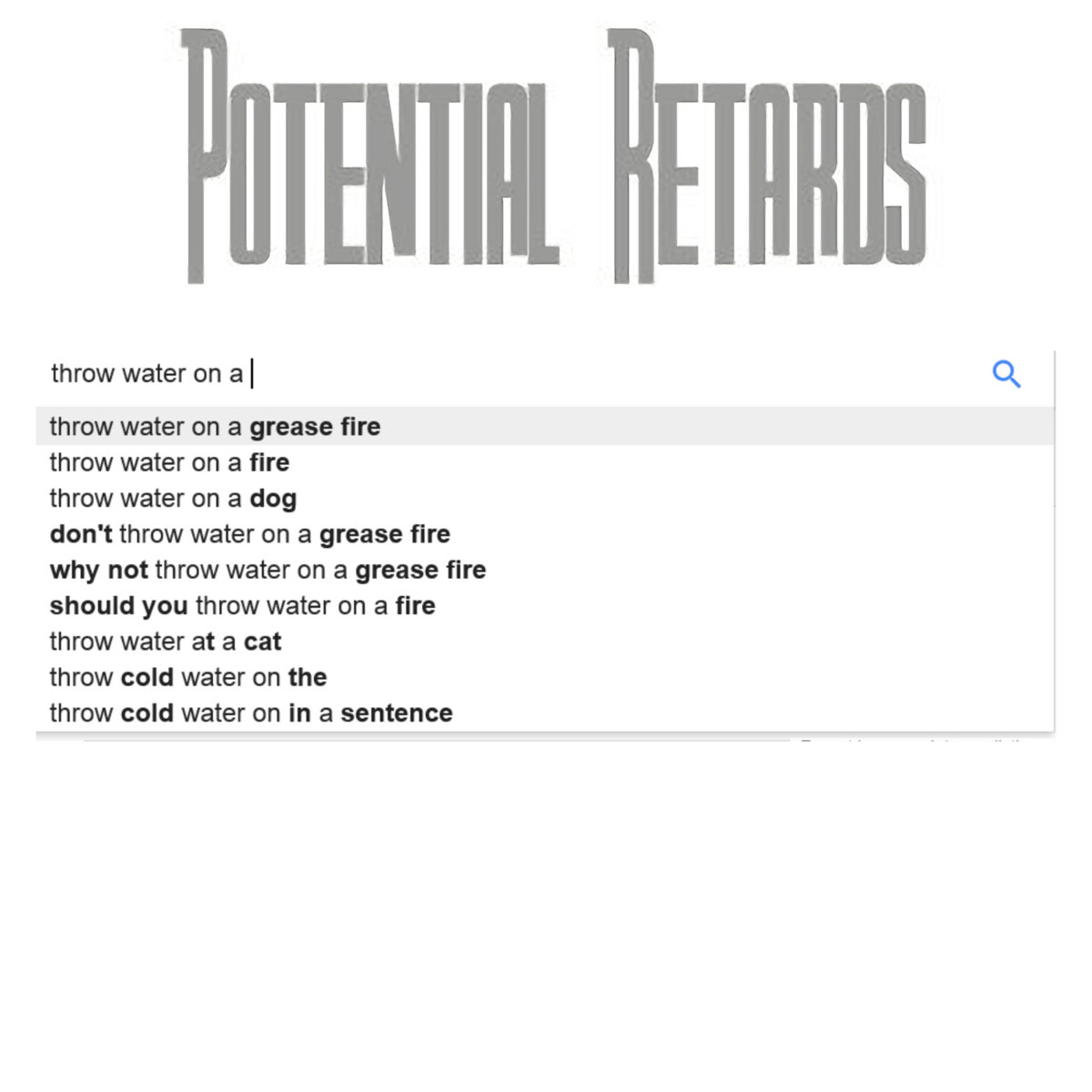Click the bold word "sentence" in the last suggestion
1092x1092 pixels.
tap(396, 713)
